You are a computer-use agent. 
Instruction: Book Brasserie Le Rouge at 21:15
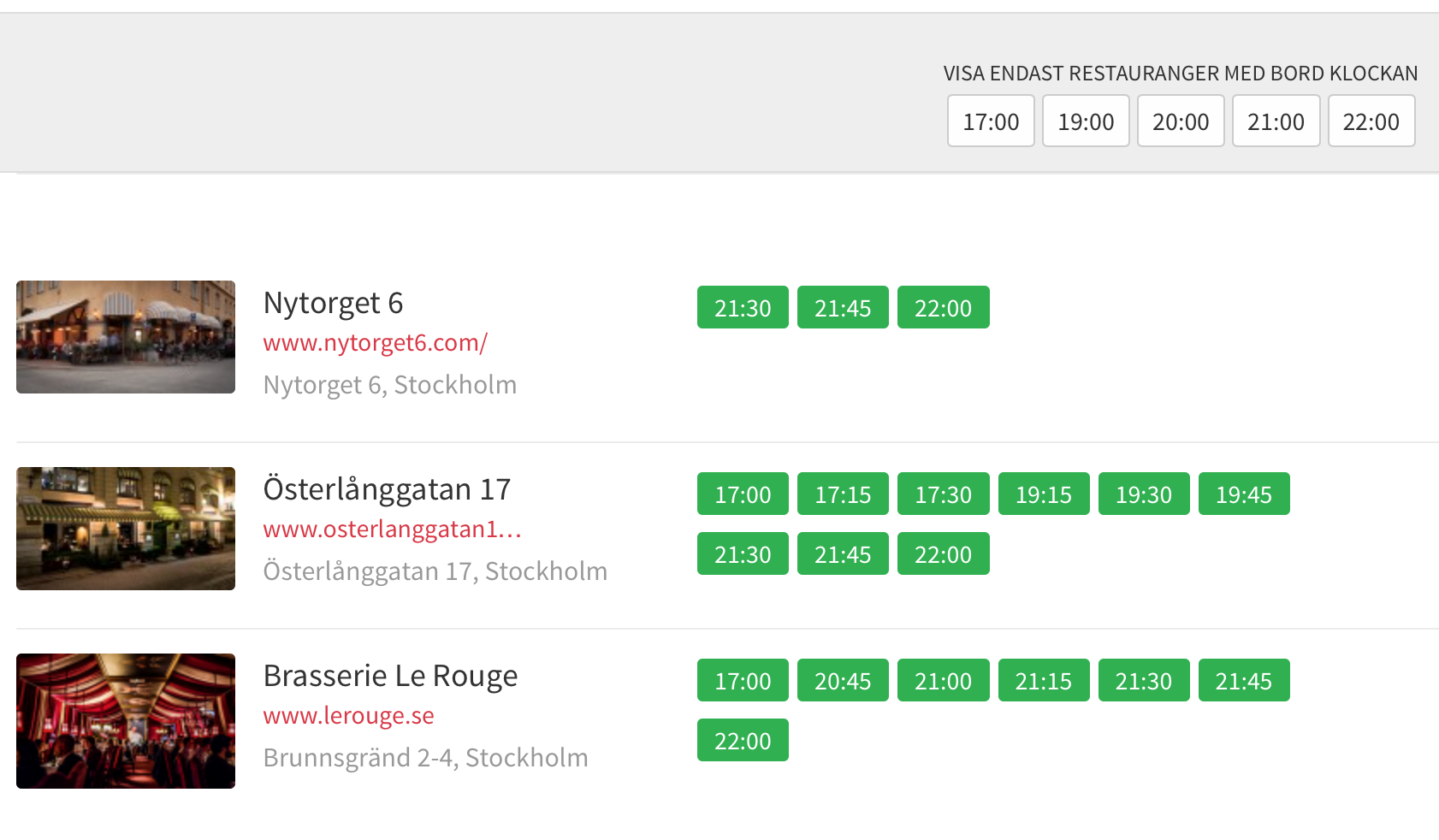pyautogui.click(x=1044, y=680)
